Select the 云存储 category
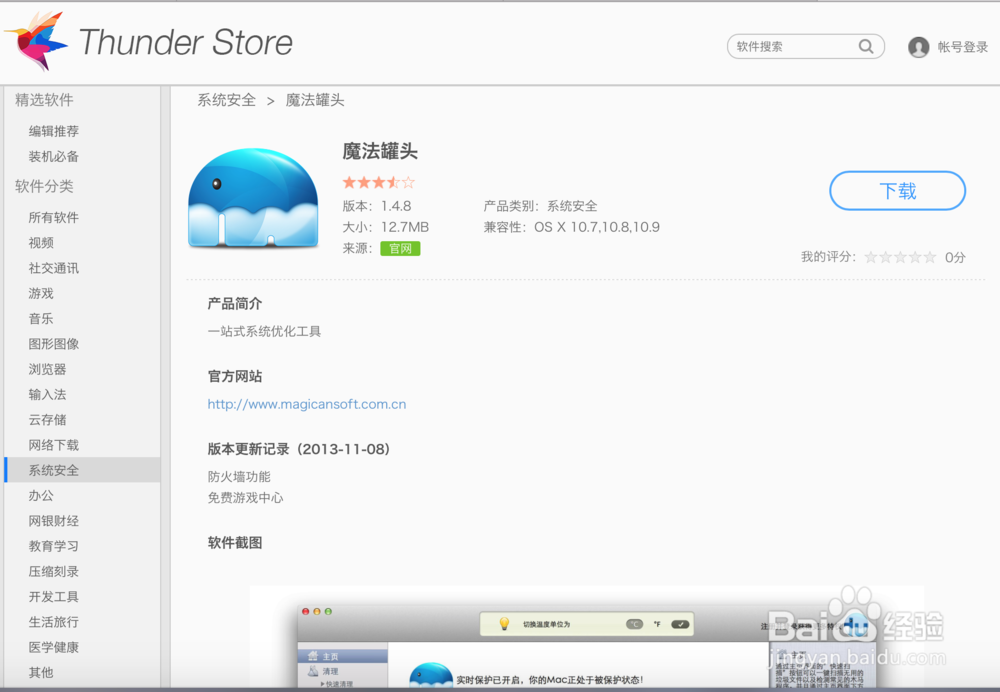 coord(47,420)
